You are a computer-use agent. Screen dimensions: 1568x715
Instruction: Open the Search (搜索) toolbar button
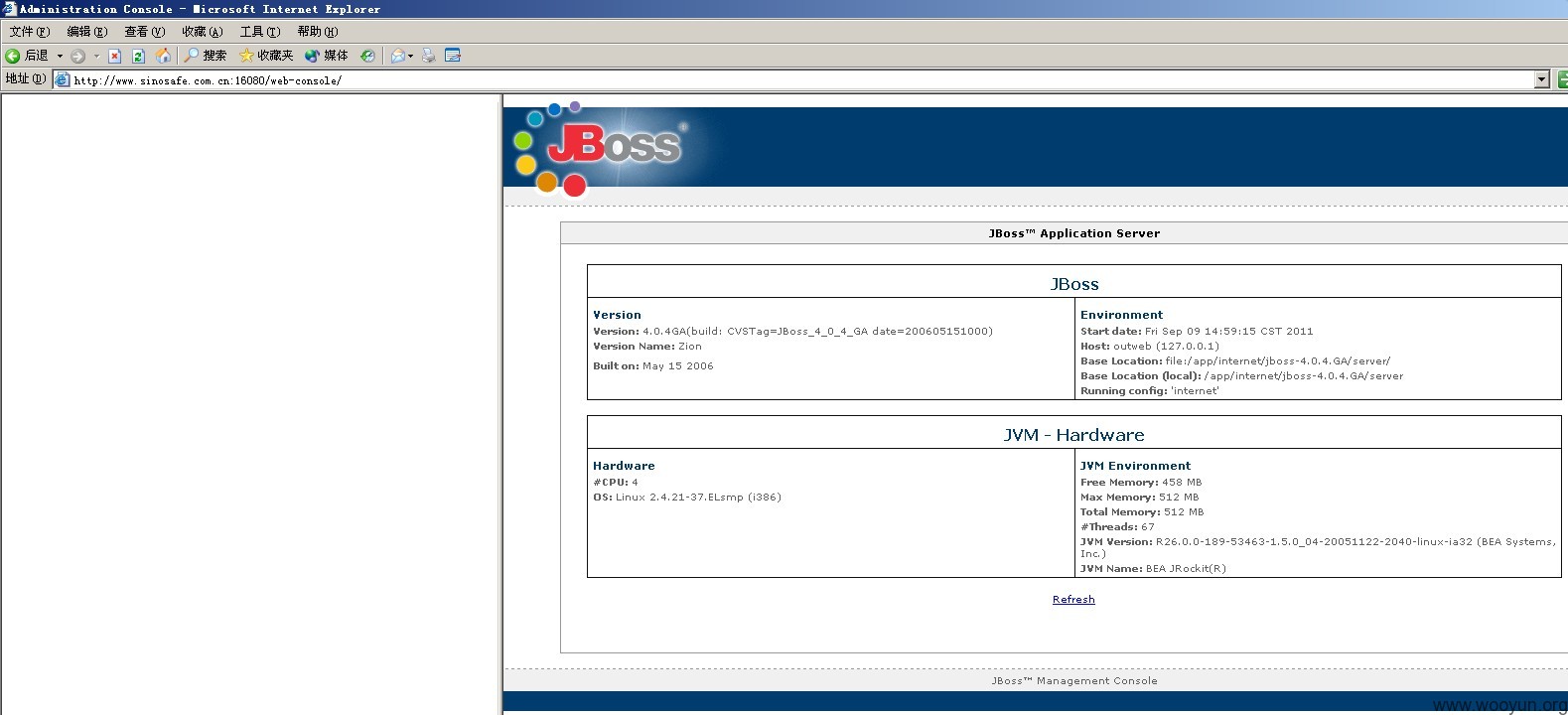point(206,56)
